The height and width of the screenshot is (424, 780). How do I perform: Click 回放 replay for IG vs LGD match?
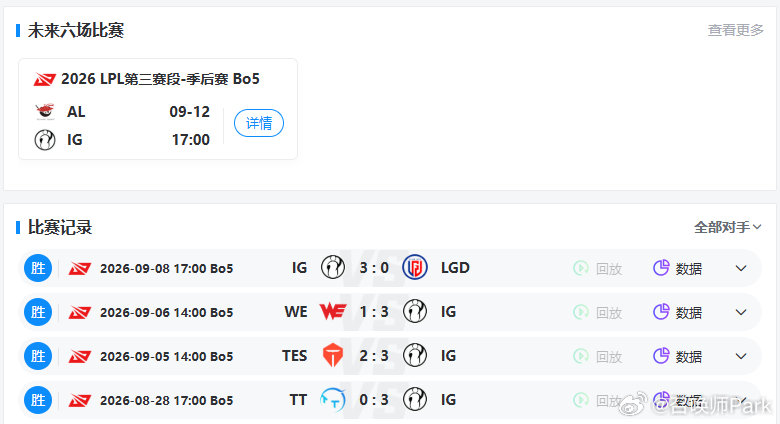609,269
